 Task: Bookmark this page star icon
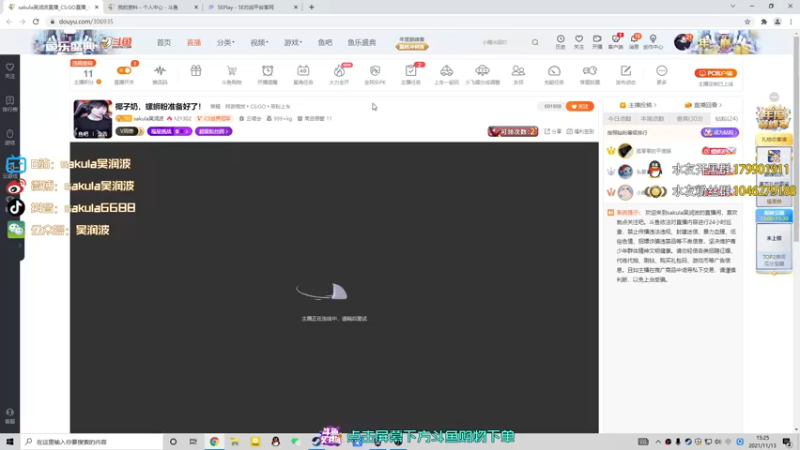(x=747, y=21)
